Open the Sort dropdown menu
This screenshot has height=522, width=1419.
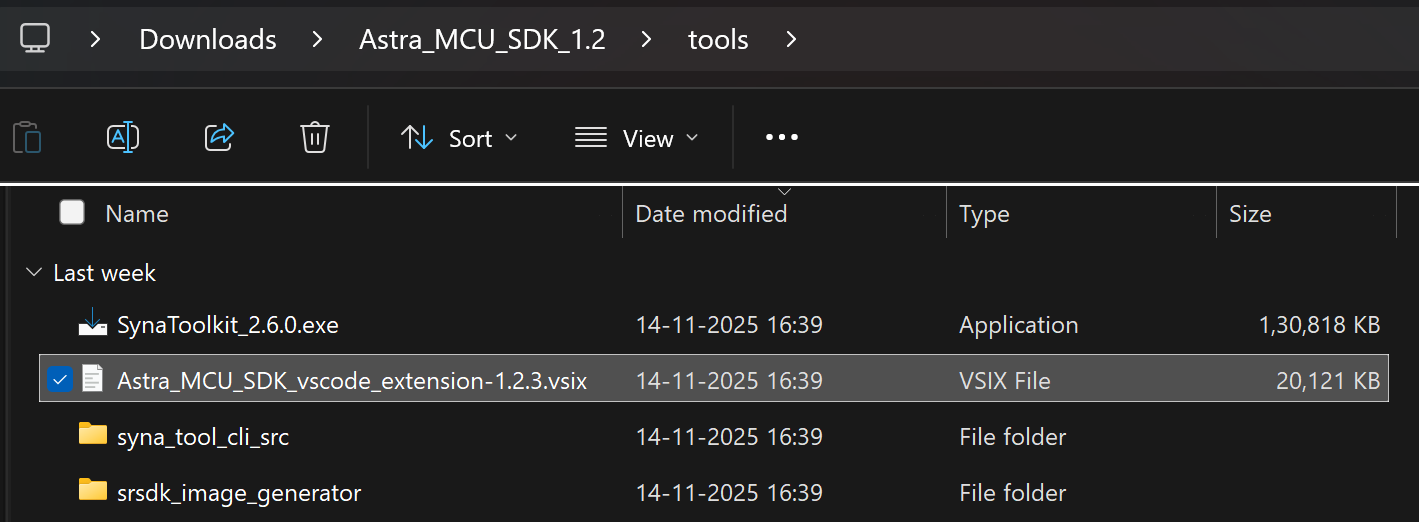(x=459, y=138)
